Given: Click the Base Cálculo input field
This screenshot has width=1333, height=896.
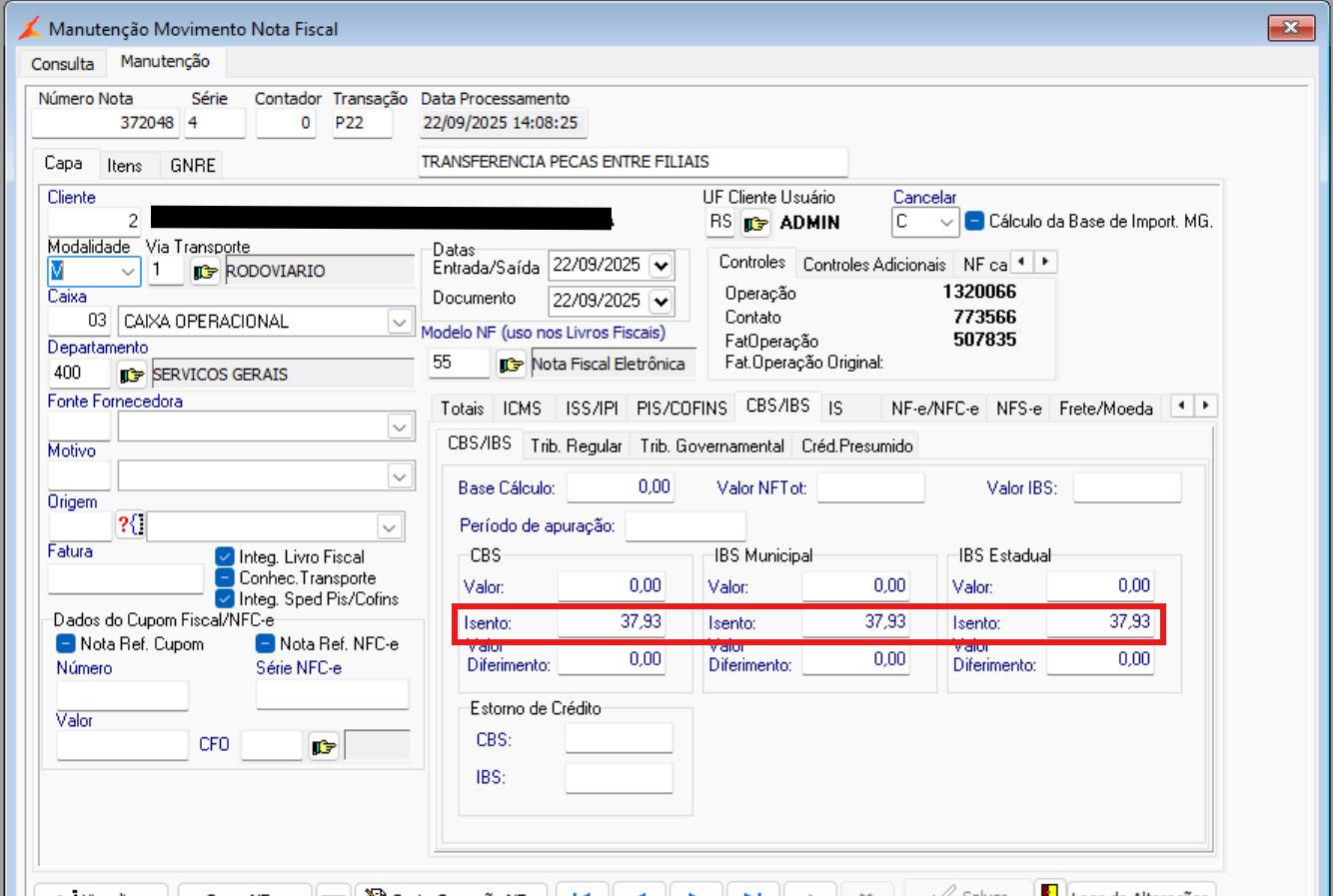Looking at the screenshot, I should 621,487.
